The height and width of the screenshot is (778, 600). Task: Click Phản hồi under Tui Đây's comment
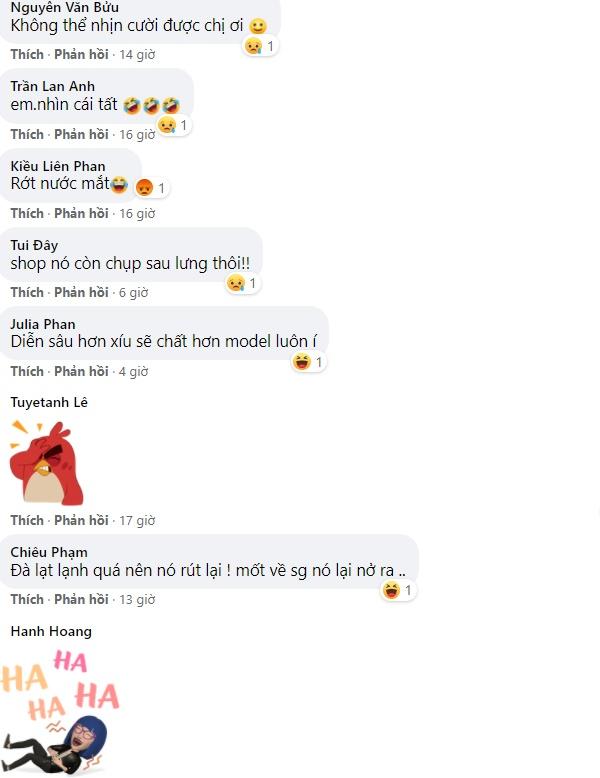pyautogui.click(x=81, y=292)
